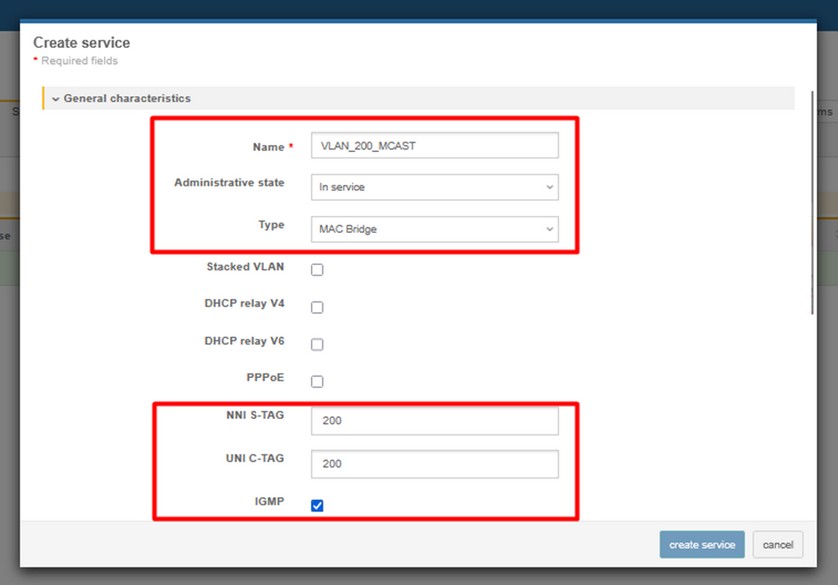Screen dimensions: 838x585
Task: Click the NNI S-TAG label
Action: point(253,416)
